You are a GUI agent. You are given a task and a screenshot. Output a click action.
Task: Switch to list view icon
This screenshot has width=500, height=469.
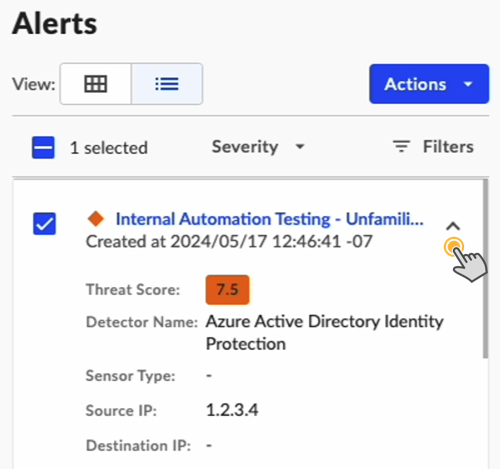click(x=167, y=84)
